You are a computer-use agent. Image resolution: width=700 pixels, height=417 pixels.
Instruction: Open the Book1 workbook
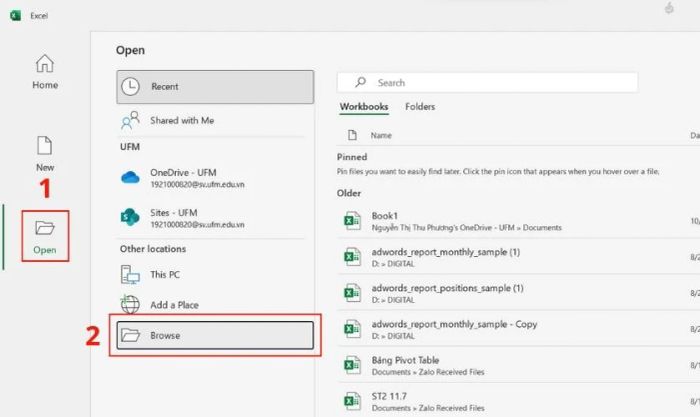pyautogui.click(x=518, y=221)
